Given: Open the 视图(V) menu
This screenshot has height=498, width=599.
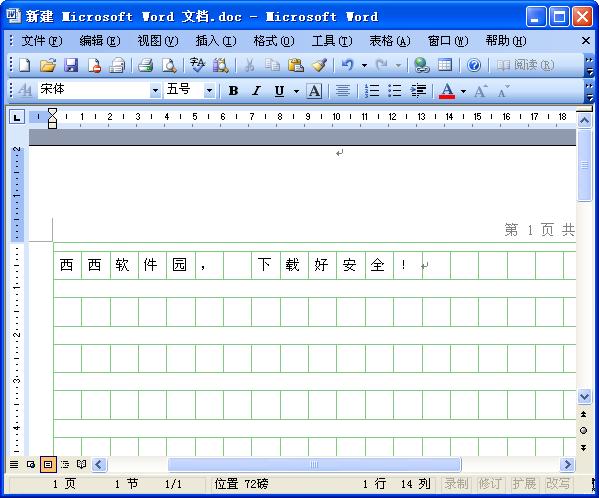Looking at the screenshot, I should pyautogui.click(x=158, y=40).
